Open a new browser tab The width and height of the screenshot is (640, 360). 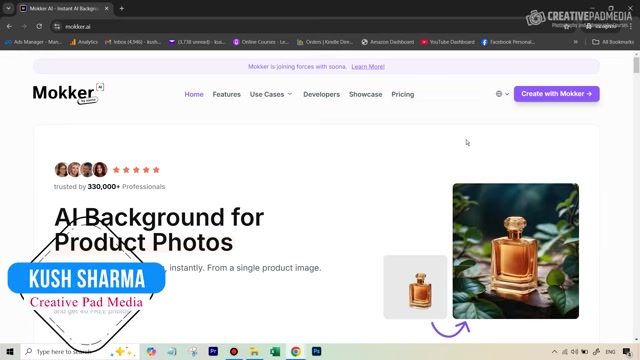pos(122,8)
